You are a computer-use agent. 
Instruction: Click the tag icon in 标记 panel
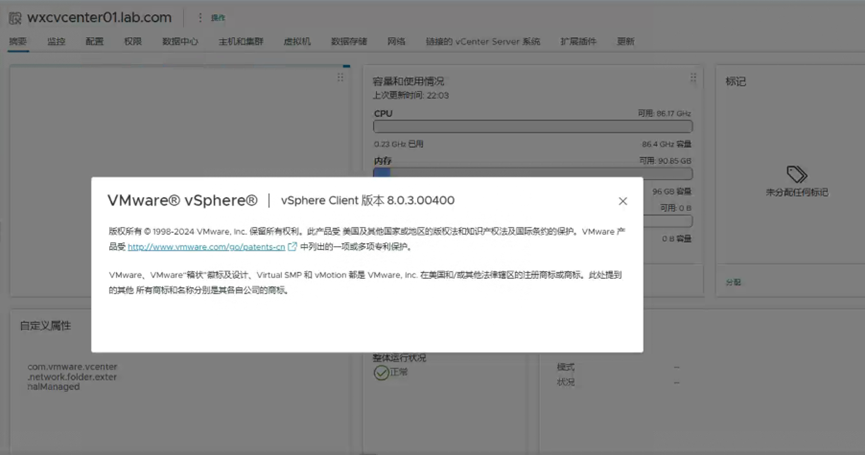(x=797, y=174)
